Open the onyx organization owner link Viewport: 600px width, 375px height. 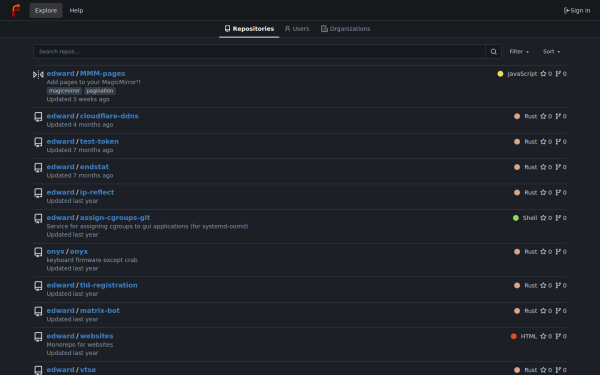[55, 251]
